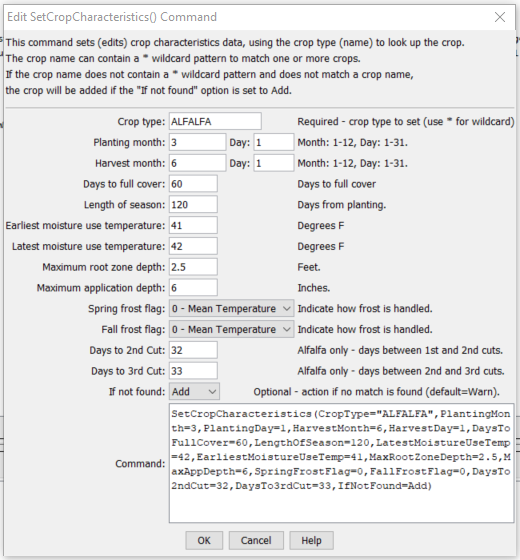Image resolution: width=520 pixels, height=560 pixels.
Task: Edit the Crop type field containing ALFALFA
Action: point(215,121)
